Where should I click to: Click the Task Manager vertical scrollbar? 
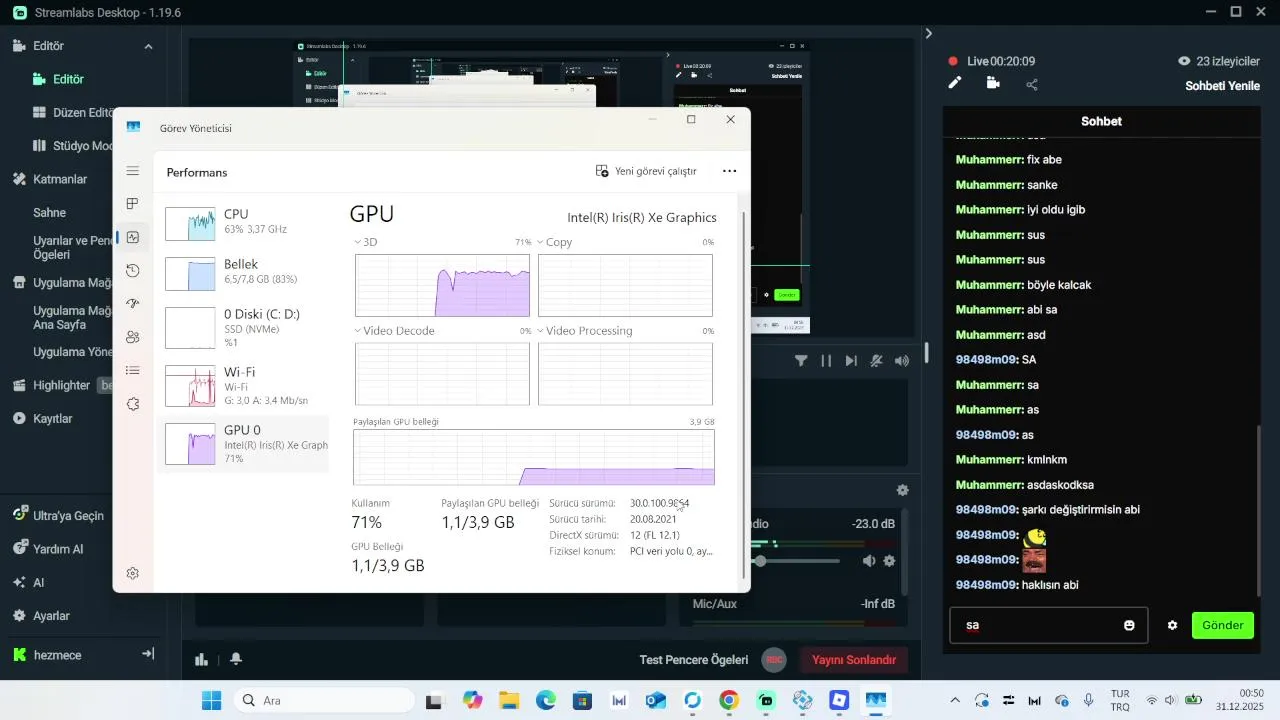pos(743,395)
